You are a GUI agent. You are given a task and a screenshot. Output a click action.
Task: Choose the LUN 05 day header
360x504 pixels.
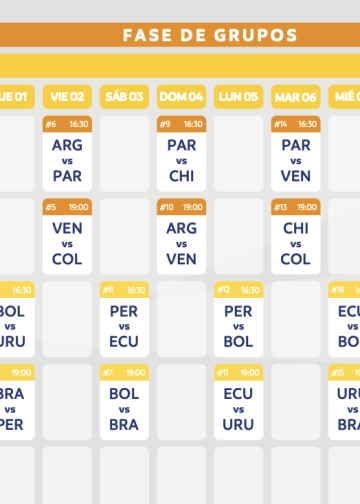(238, 97)
